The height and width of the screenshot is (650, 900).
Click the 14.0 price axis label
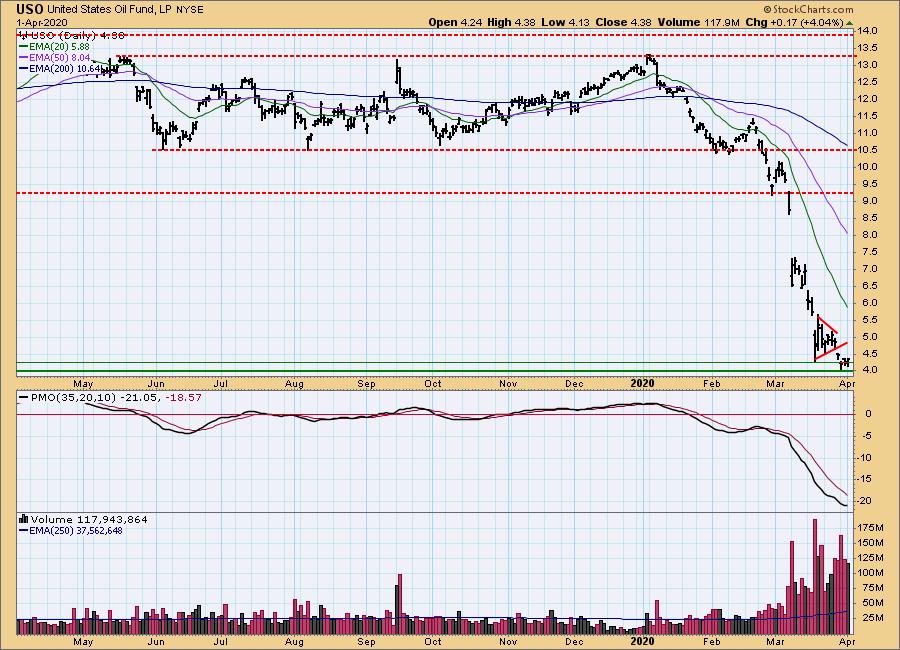point(868,31)
